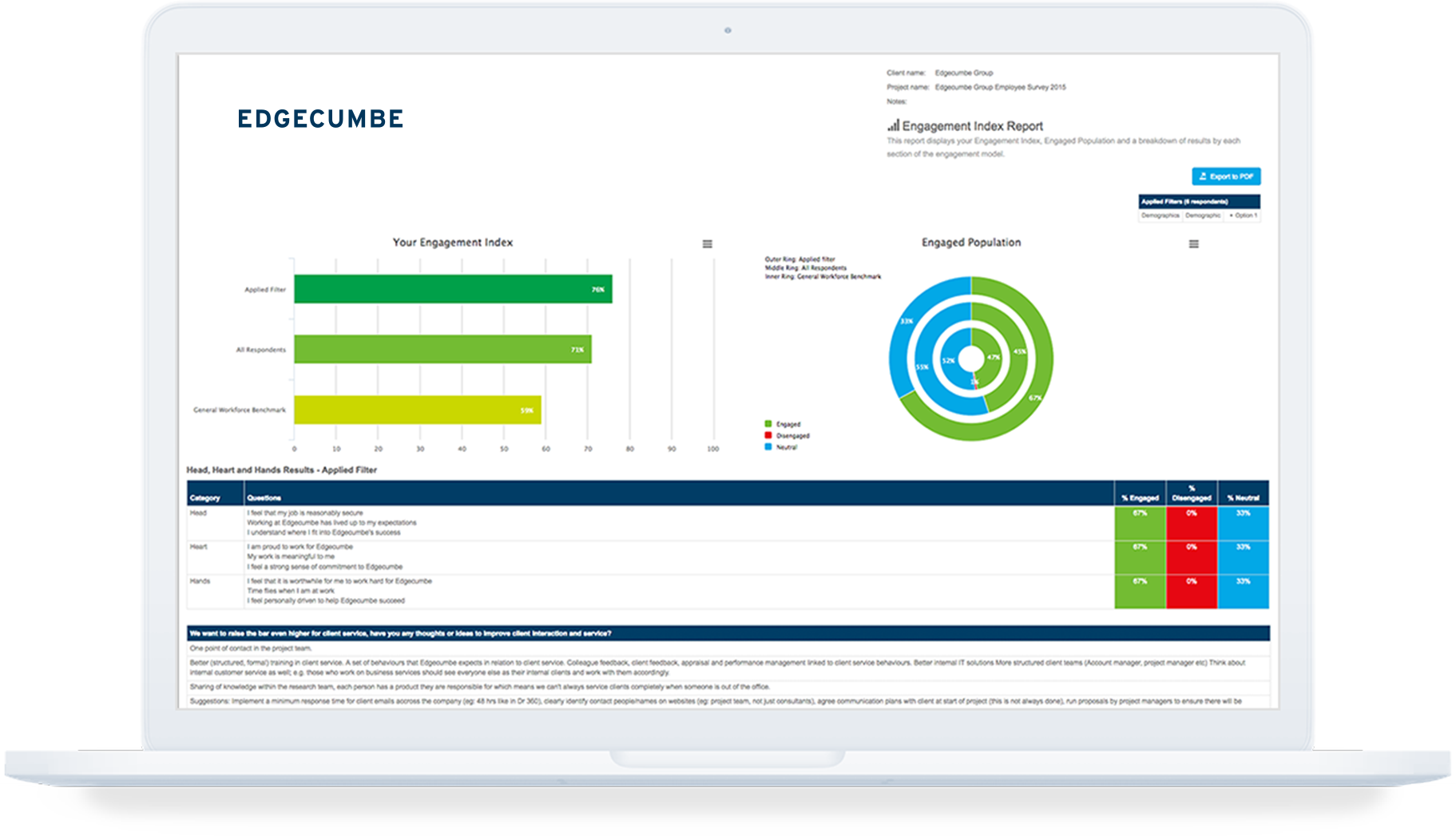This screenshot has width=1456, height=836.
Task: Click the middle ring 45% green segment
Action: pos(1020,351)
